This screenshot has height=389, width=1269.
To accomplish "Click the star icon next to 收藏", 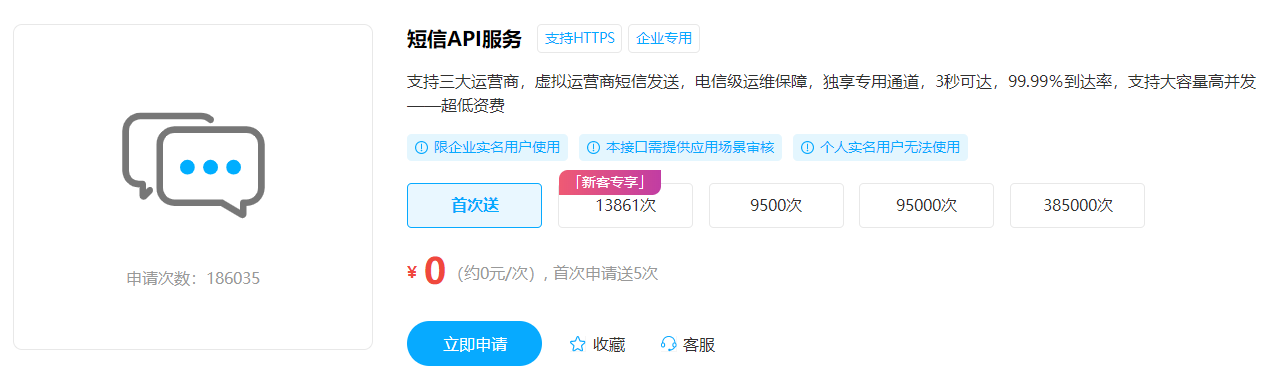I will coord(577,344).
